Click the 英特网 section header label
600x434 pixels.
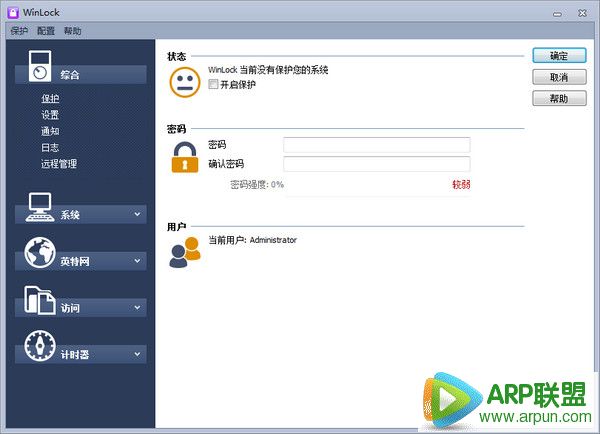[x=75, y=261]
